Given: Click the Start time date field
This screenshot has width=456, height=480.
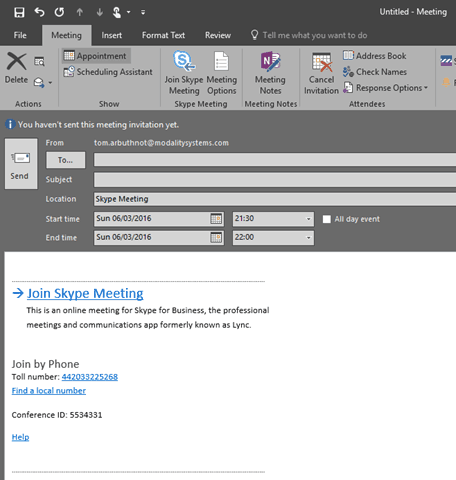Looking at the screenshot, I should click(152, 219).
